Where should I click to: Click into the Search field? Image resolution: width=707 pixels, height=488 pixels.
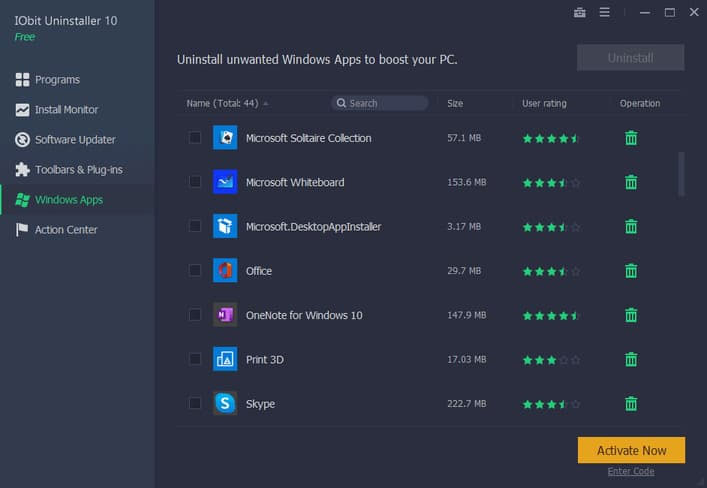[x=385, y=103]
